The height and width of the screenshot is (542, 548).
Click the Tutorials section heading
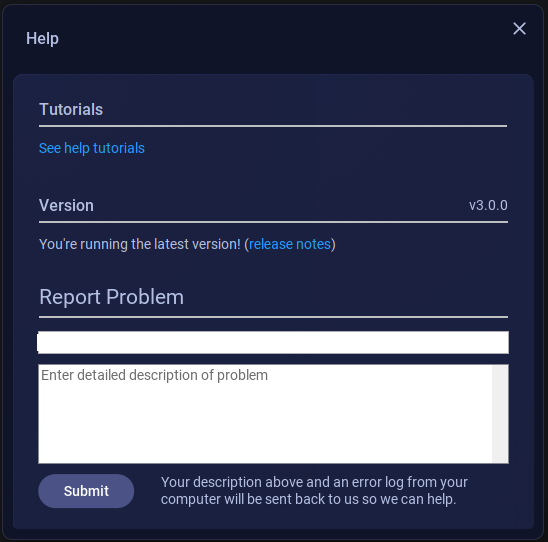[x=71, y=109]
